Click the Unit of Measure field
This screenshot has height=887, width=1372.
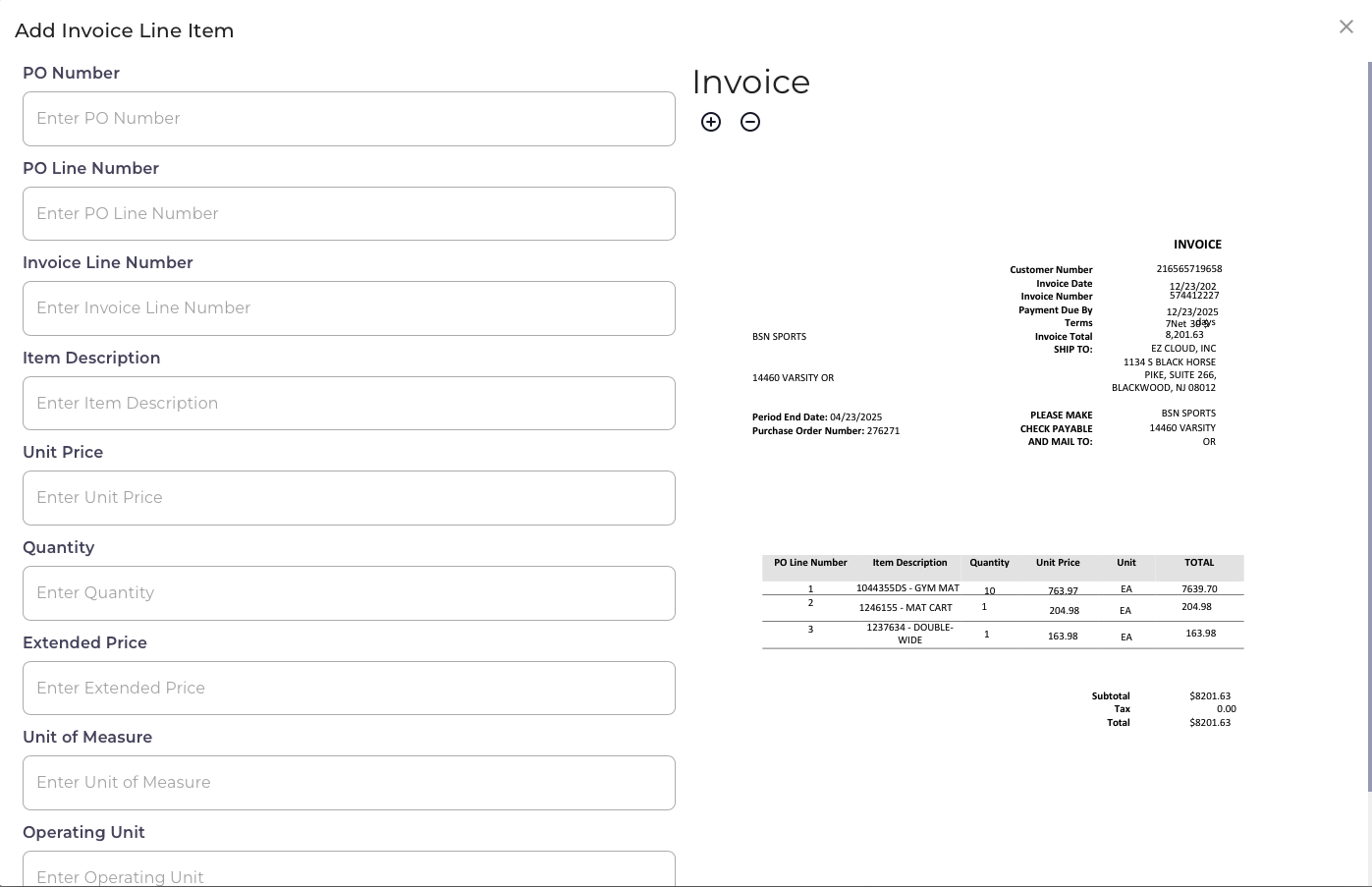[349, 783]
